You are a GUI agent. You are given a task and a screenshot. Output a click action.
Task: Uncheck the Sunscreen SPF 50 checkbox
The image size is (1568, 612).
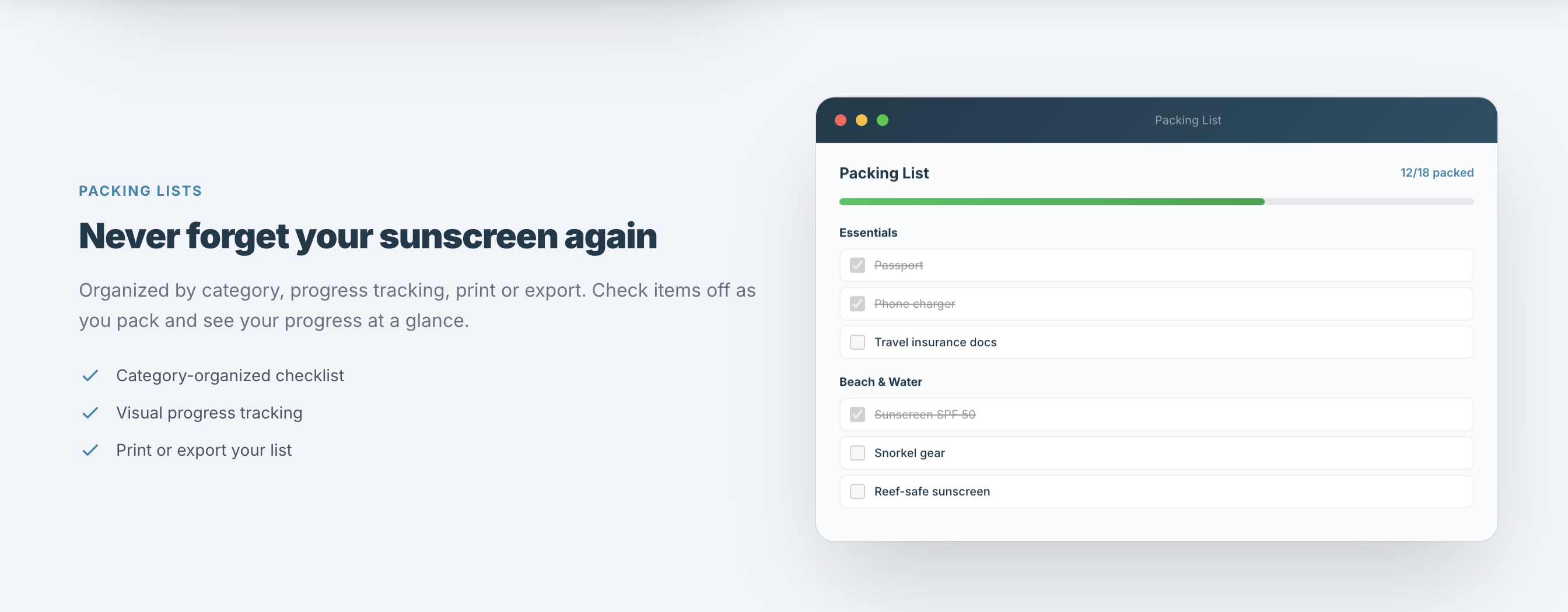857,414
